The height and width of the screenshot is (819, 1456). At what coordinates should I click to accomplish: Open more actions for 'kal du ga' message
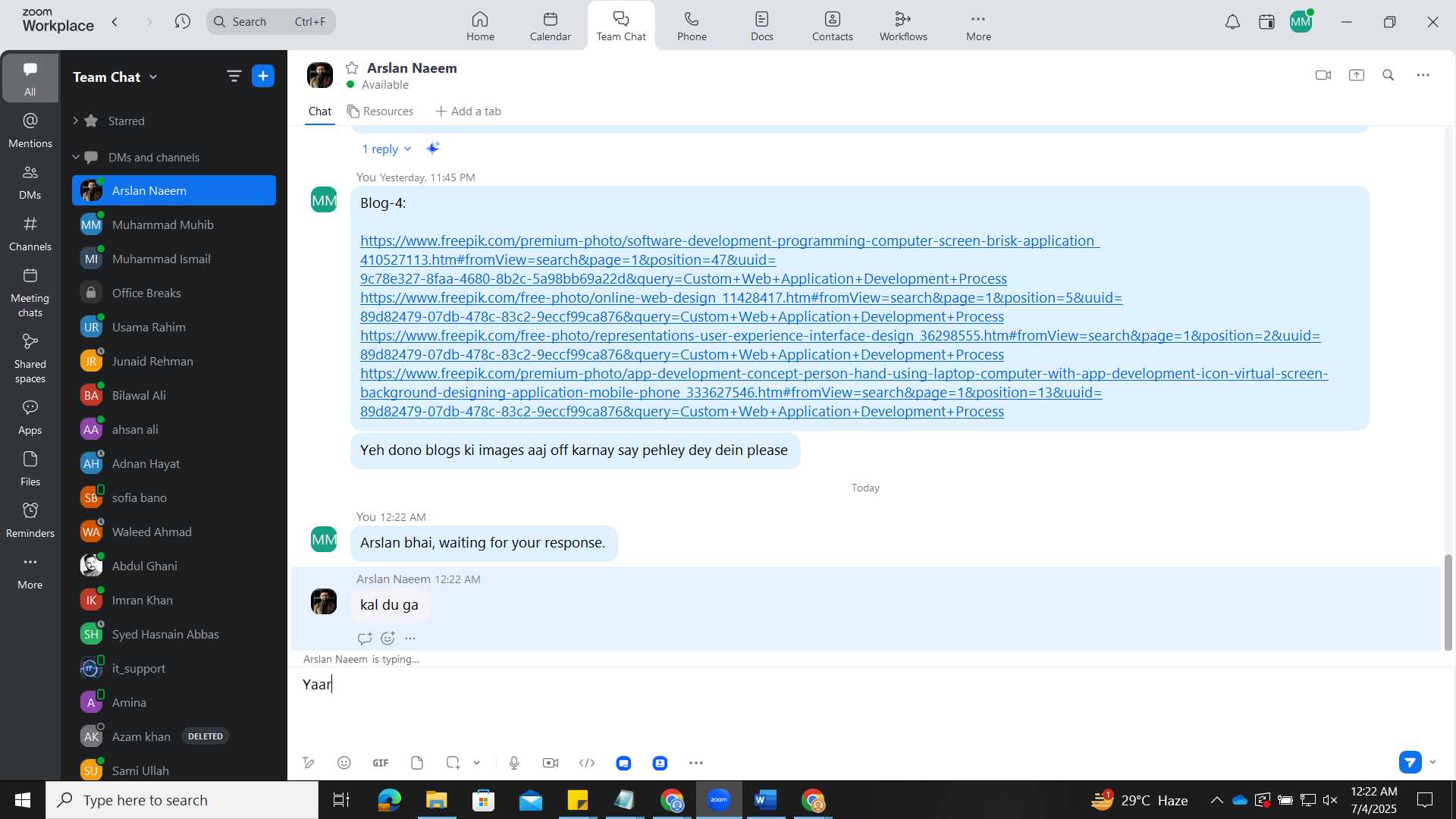pyautogui.click(x=410, y=639)
